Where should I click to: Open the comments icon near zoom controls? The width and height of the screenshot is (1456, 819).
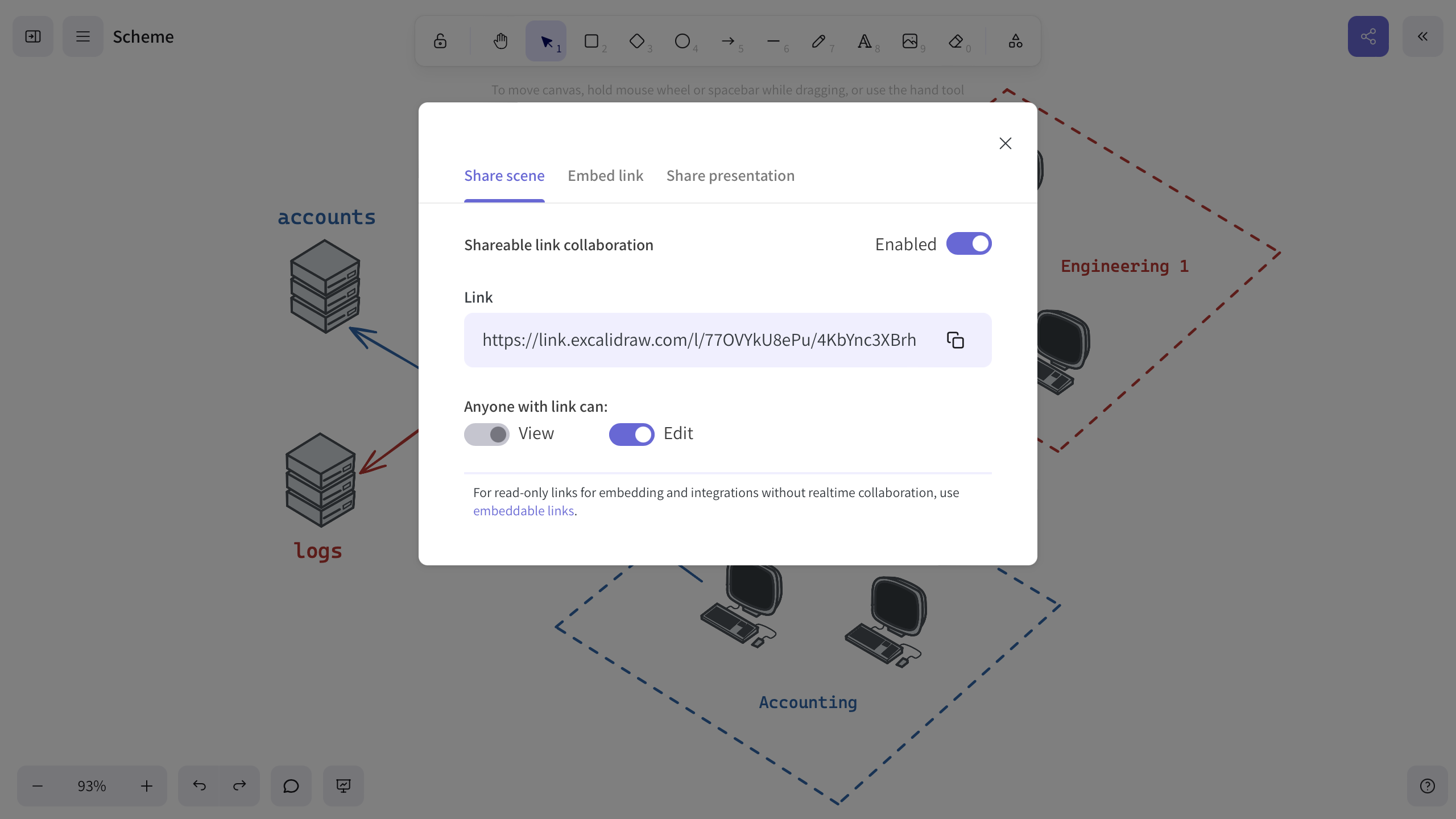291,786
